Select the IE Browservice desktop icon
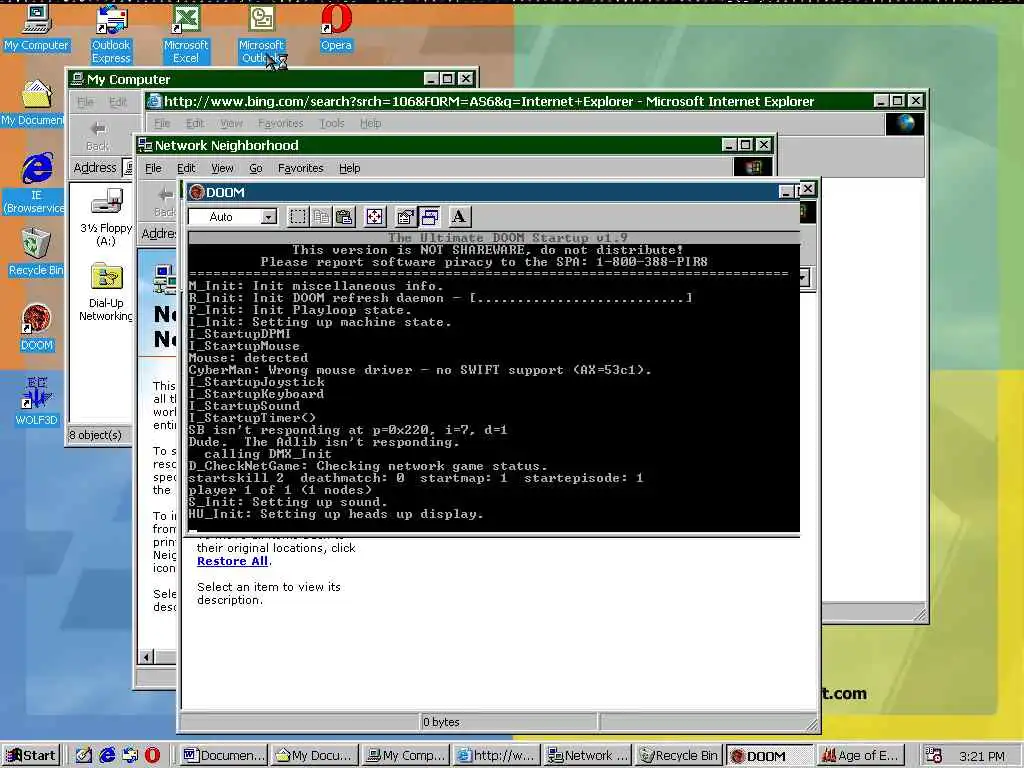Image resolution: width=1024 pixels, height=768 pixels. click(x=35, y=184)
